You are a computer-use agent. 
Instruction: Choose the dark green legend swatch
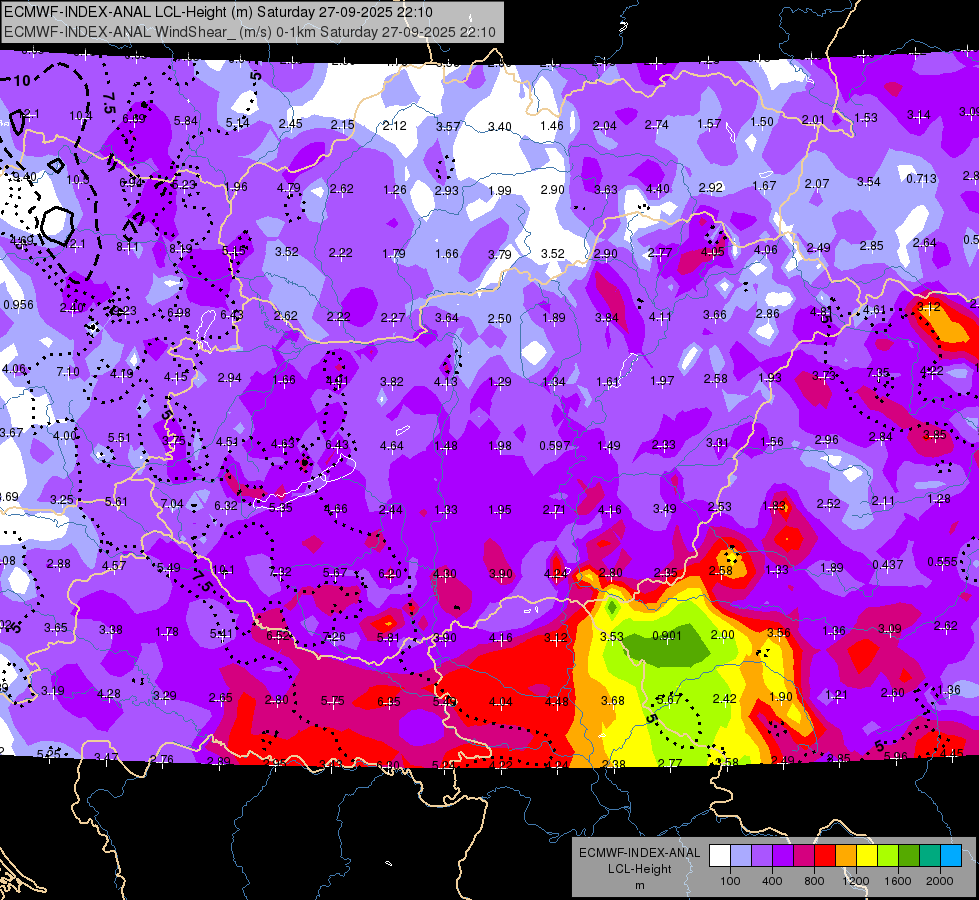[909, 856]
